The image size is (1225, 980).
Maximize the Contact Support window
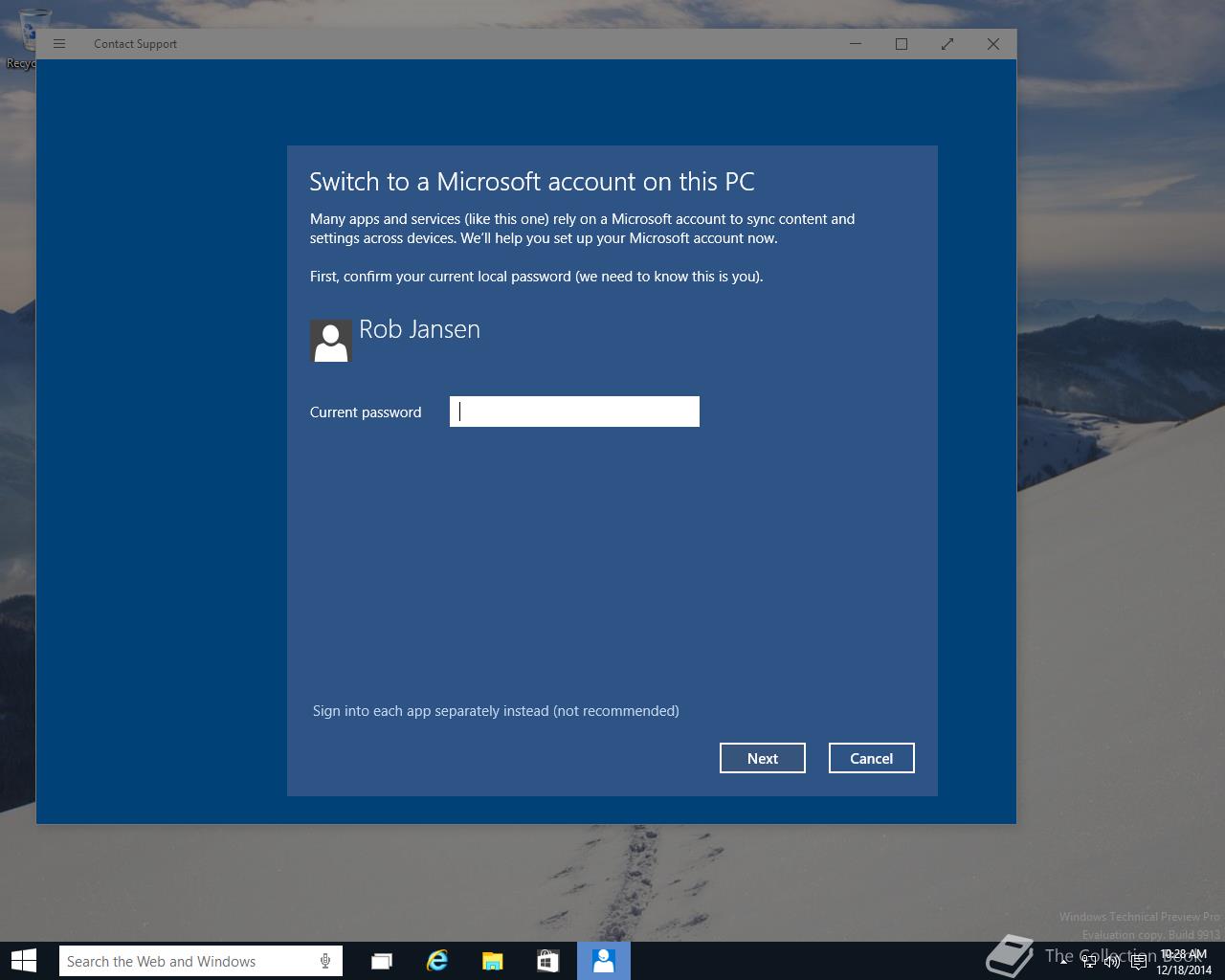[902, 44]
